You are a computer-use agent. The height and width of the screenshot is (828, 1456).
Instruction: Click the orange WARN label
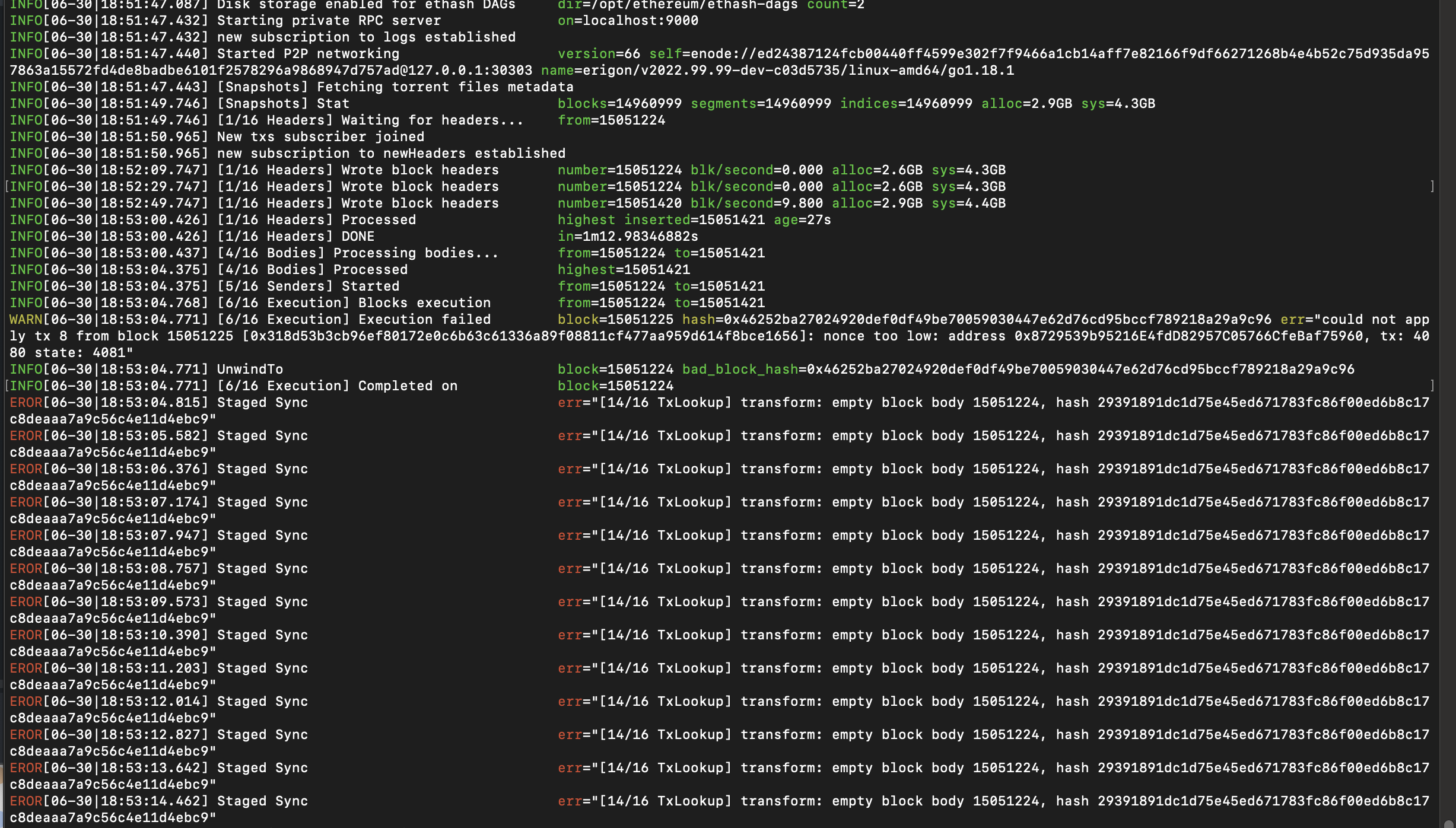[x=26, y=320]
